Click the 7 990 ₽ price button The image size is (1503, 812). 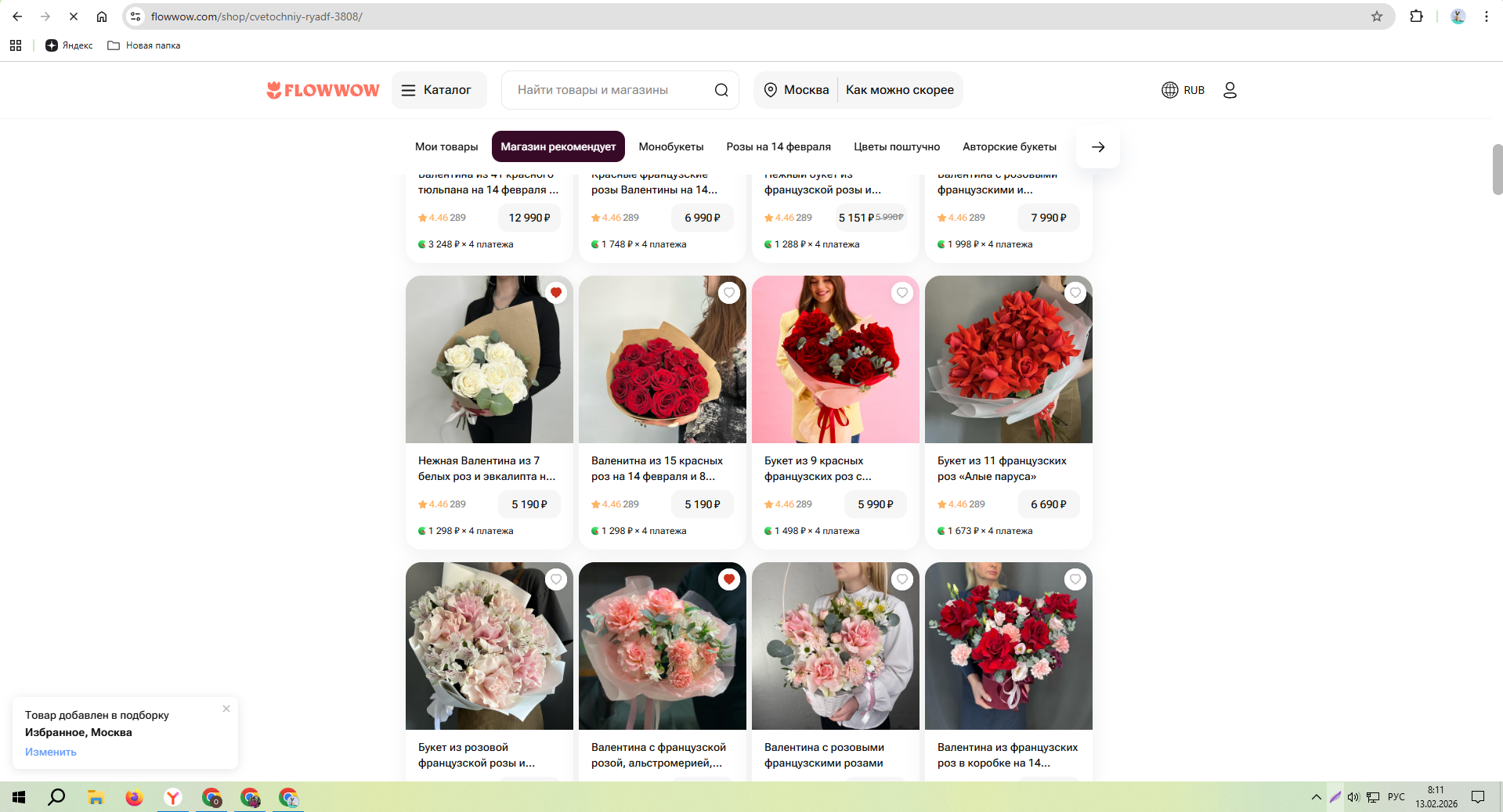(1049, 218)
